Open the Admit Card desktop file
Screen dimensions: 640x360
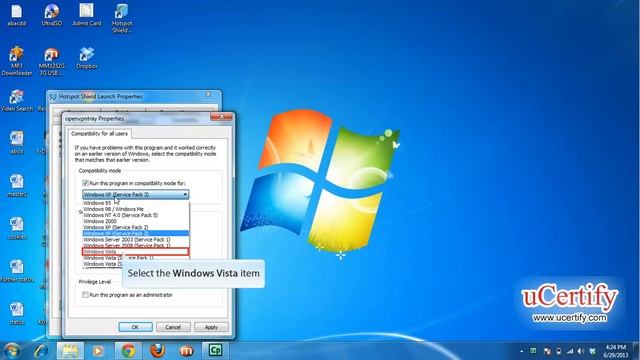click(87, 15)
